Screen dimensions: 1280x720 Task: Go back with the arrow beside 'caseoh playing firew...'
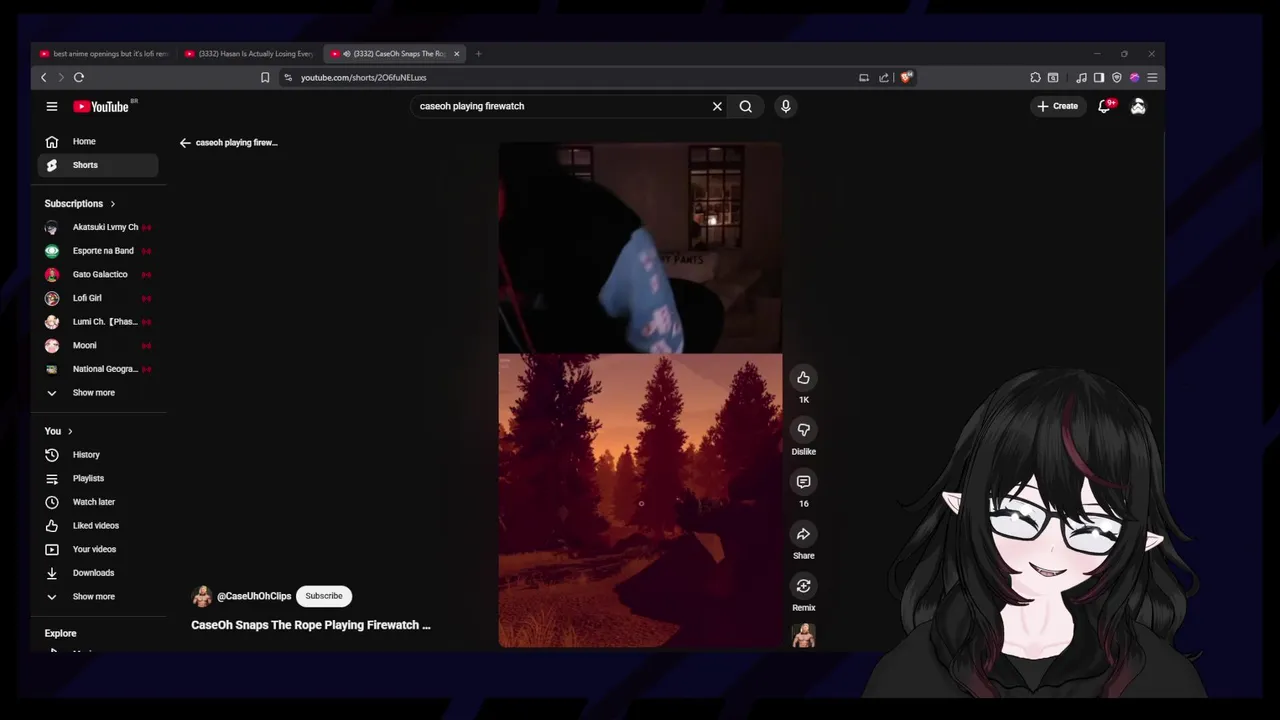tap(185, 143)
